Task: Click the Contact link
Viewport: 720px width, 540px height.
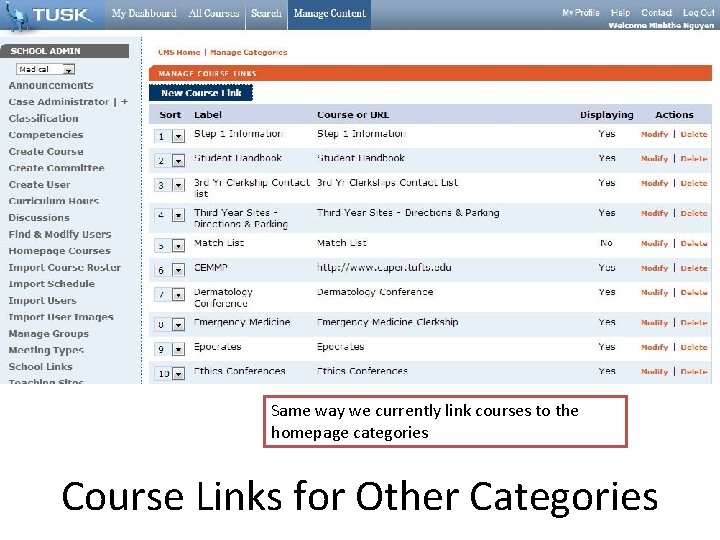Action: click(x=657, y=13)
